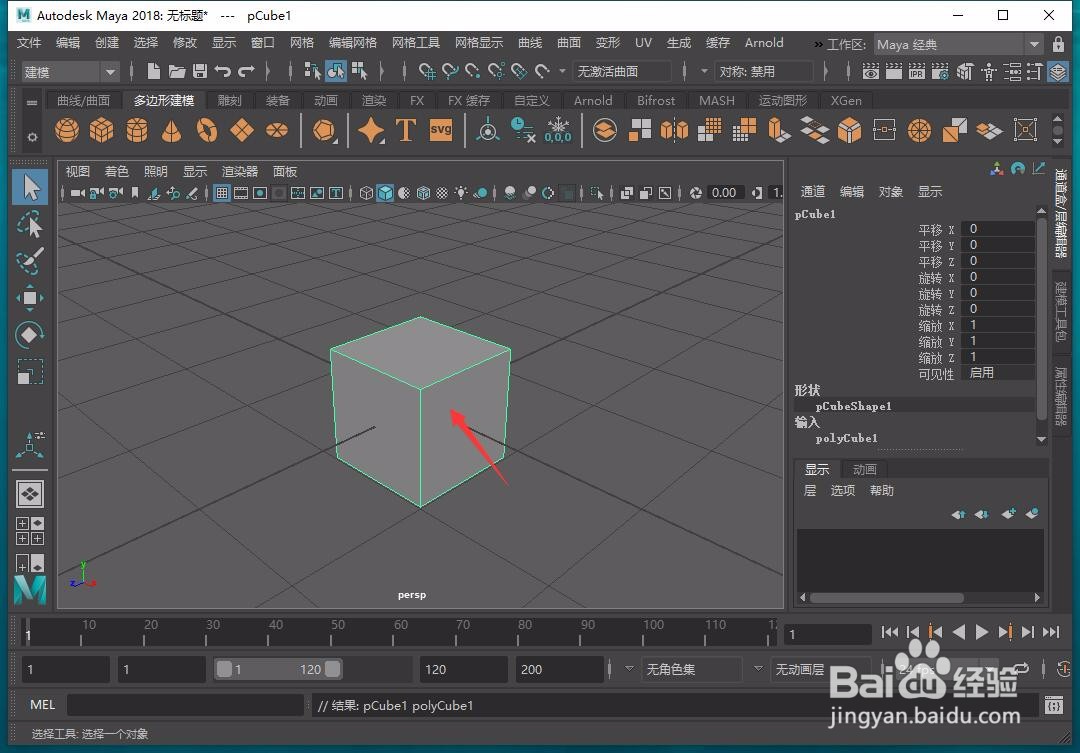
Task: Select the Move tool in toolbox
Action: tap(30, 298)
